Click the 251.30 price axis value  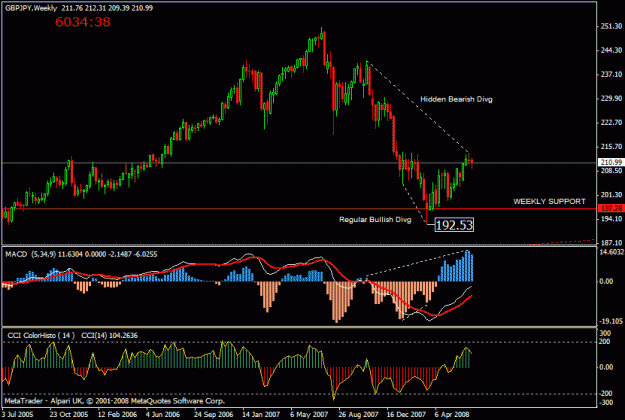pyautogui.click(x=611, y=26)
